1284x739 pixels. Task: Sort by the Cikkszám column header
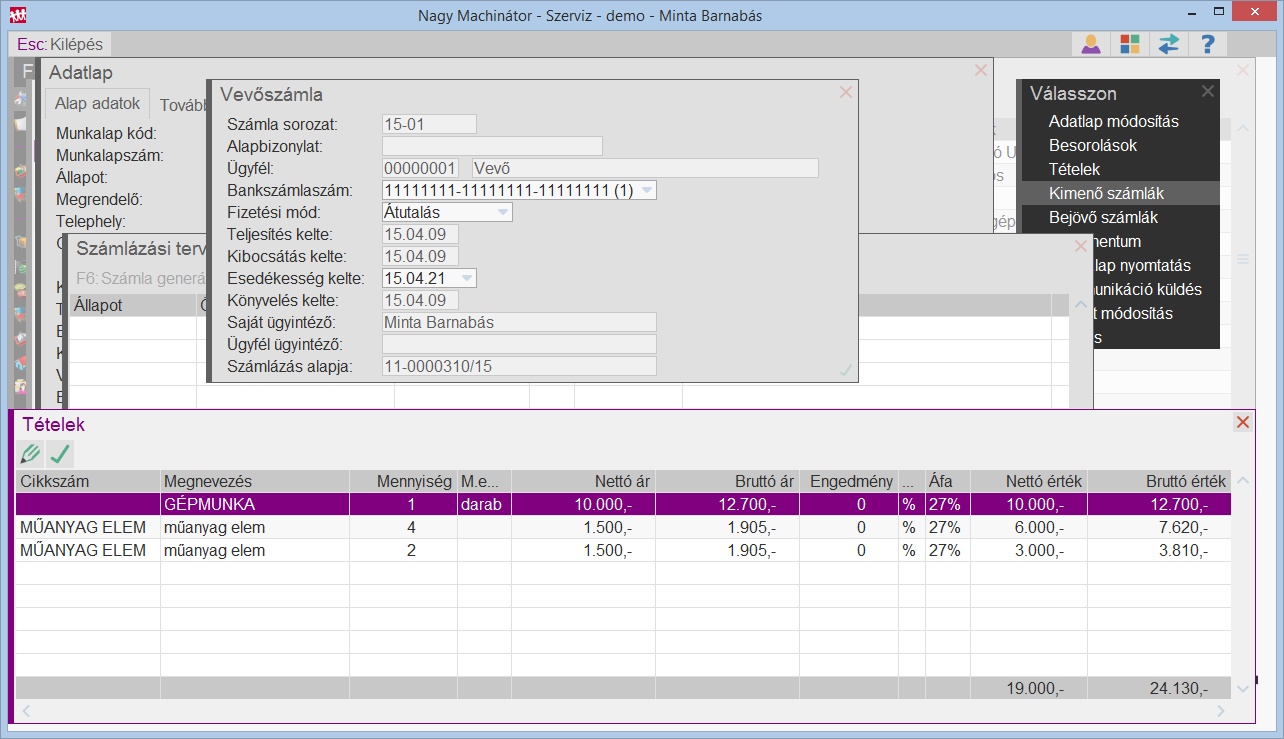pos(87,481)
